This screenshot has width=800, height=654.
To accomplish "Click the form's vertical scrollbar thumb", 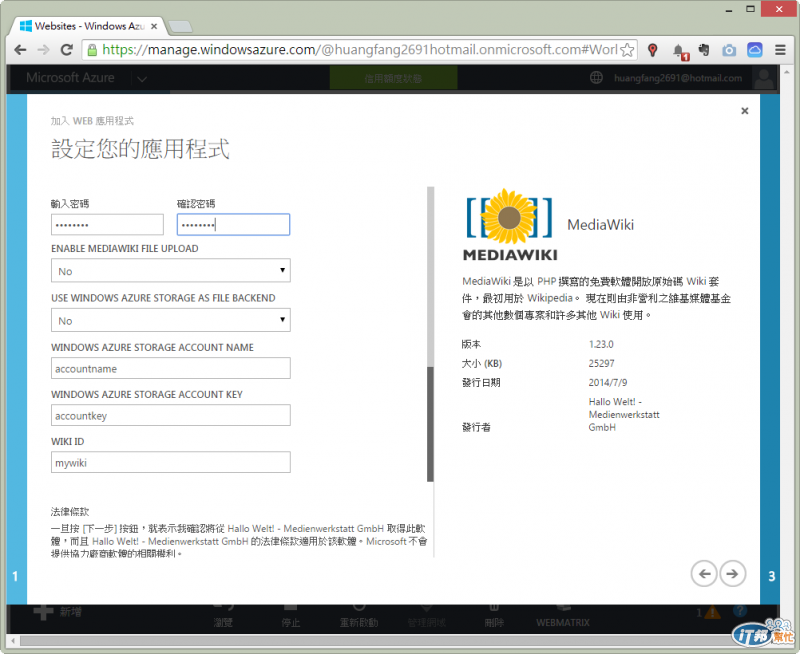I will [431, 423].
